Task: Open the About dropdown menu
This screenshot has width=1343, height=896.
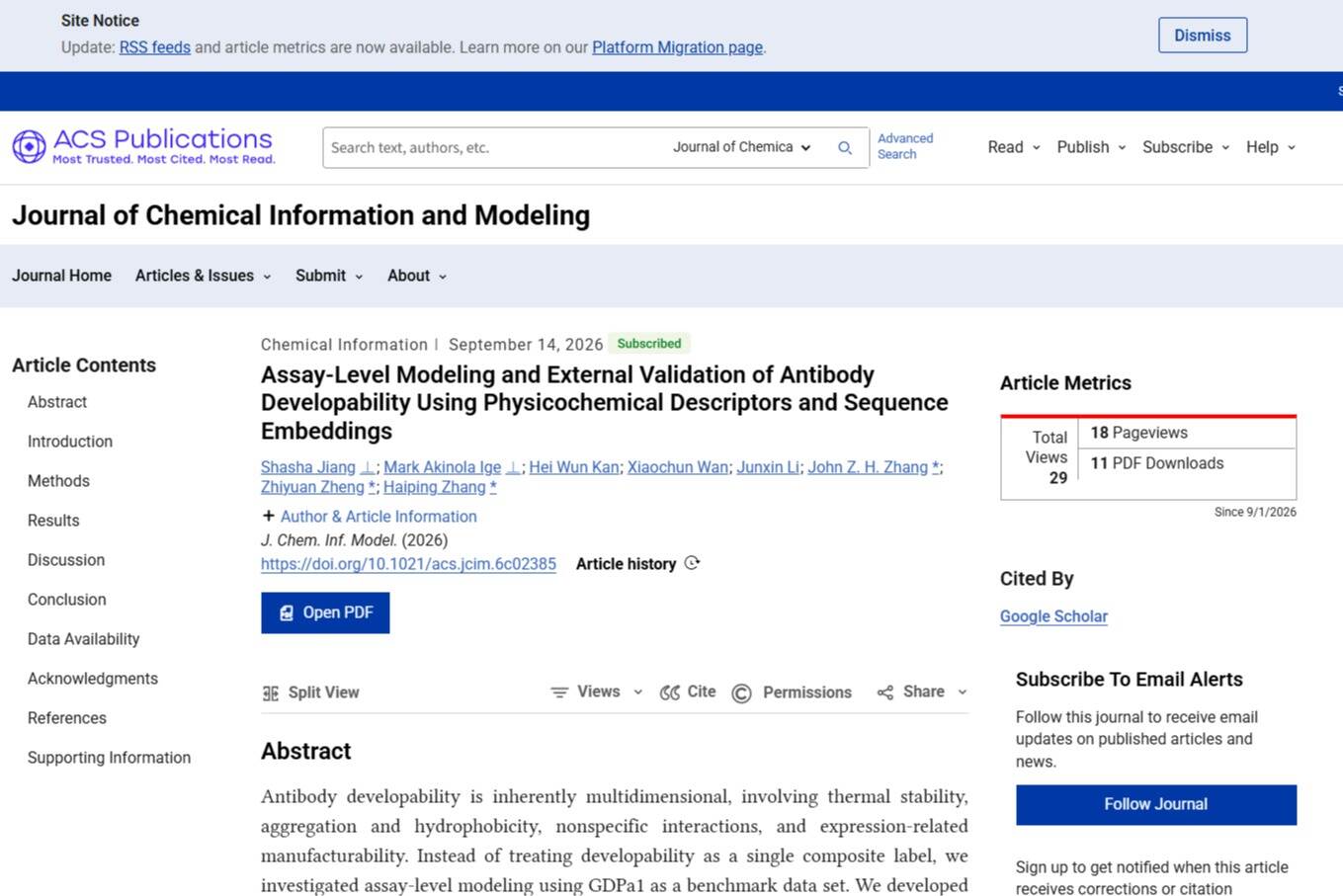Action: (417, 276)
